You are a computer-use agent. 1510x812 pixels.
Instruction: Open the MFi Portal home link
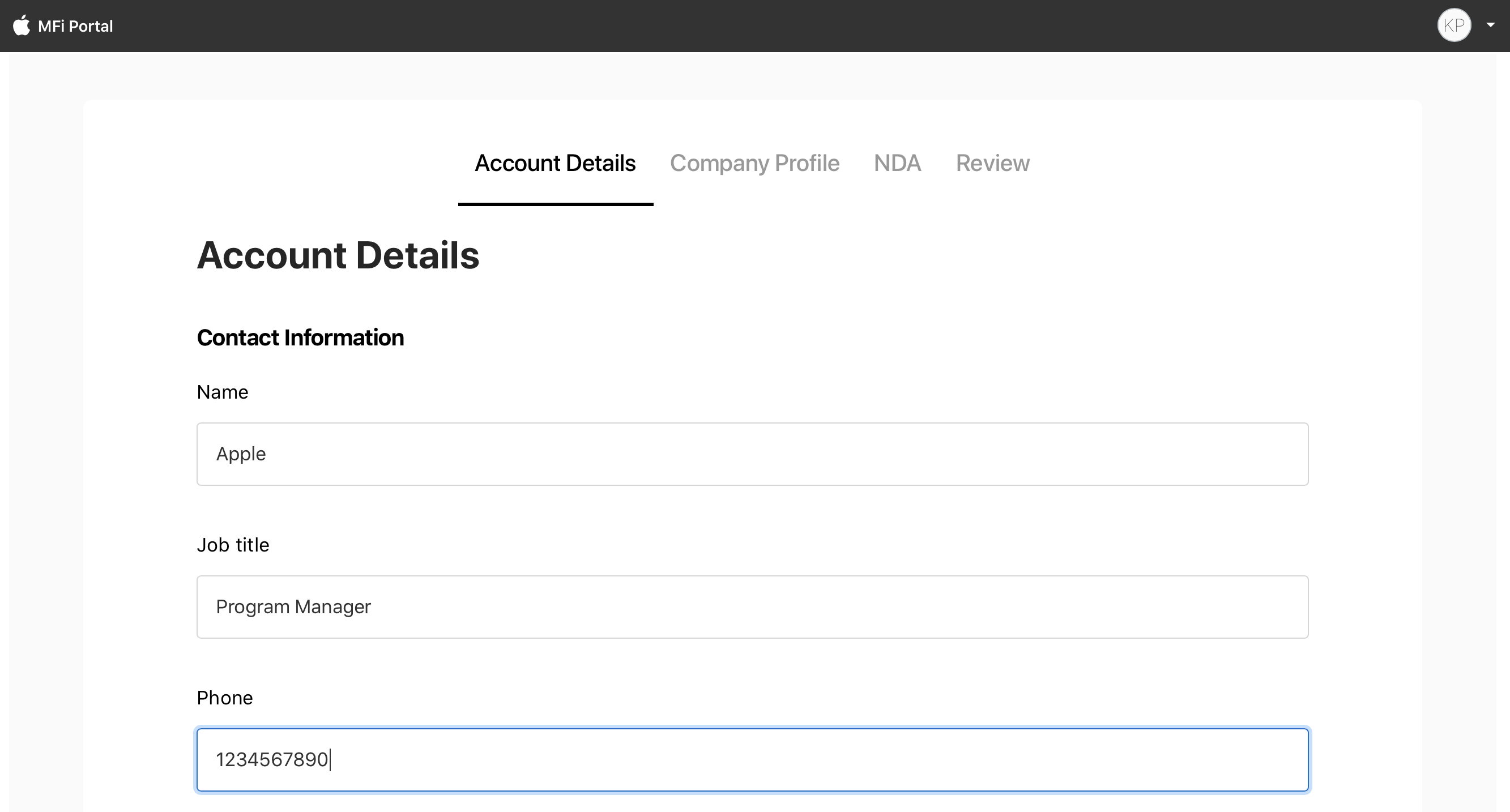point(75,27)
